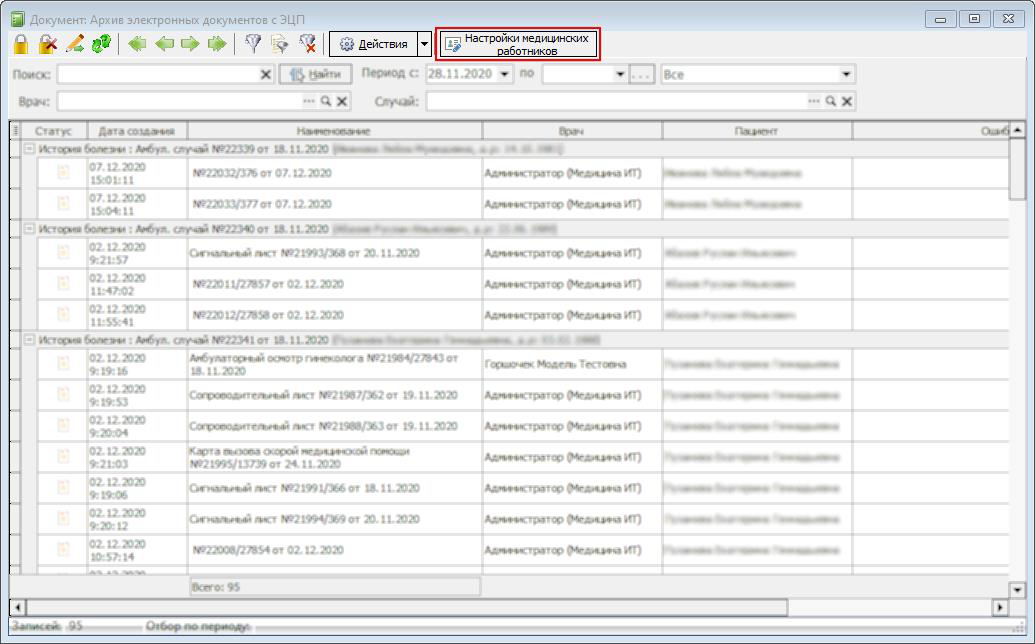Expand the Все status combo box
This screenshot has width=1035, height=644.
pos(846,75)
